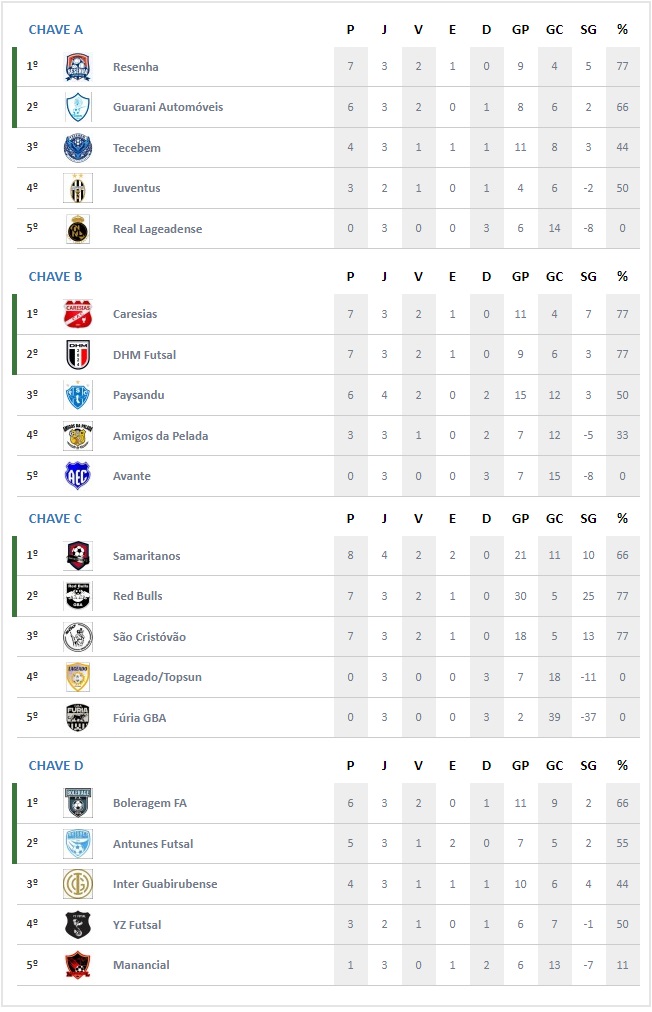Click the Manancial team crest
The image size is (652, 1012).
tap(78, 965)
